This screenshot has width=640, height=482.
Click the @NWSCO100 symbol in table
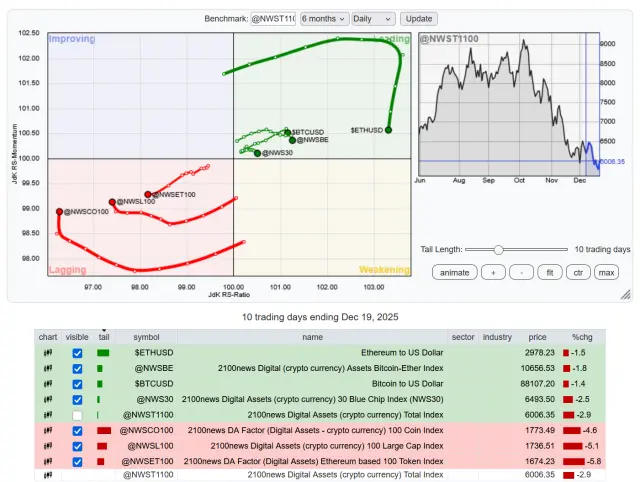pyautogui.click(x=147, y=430)
